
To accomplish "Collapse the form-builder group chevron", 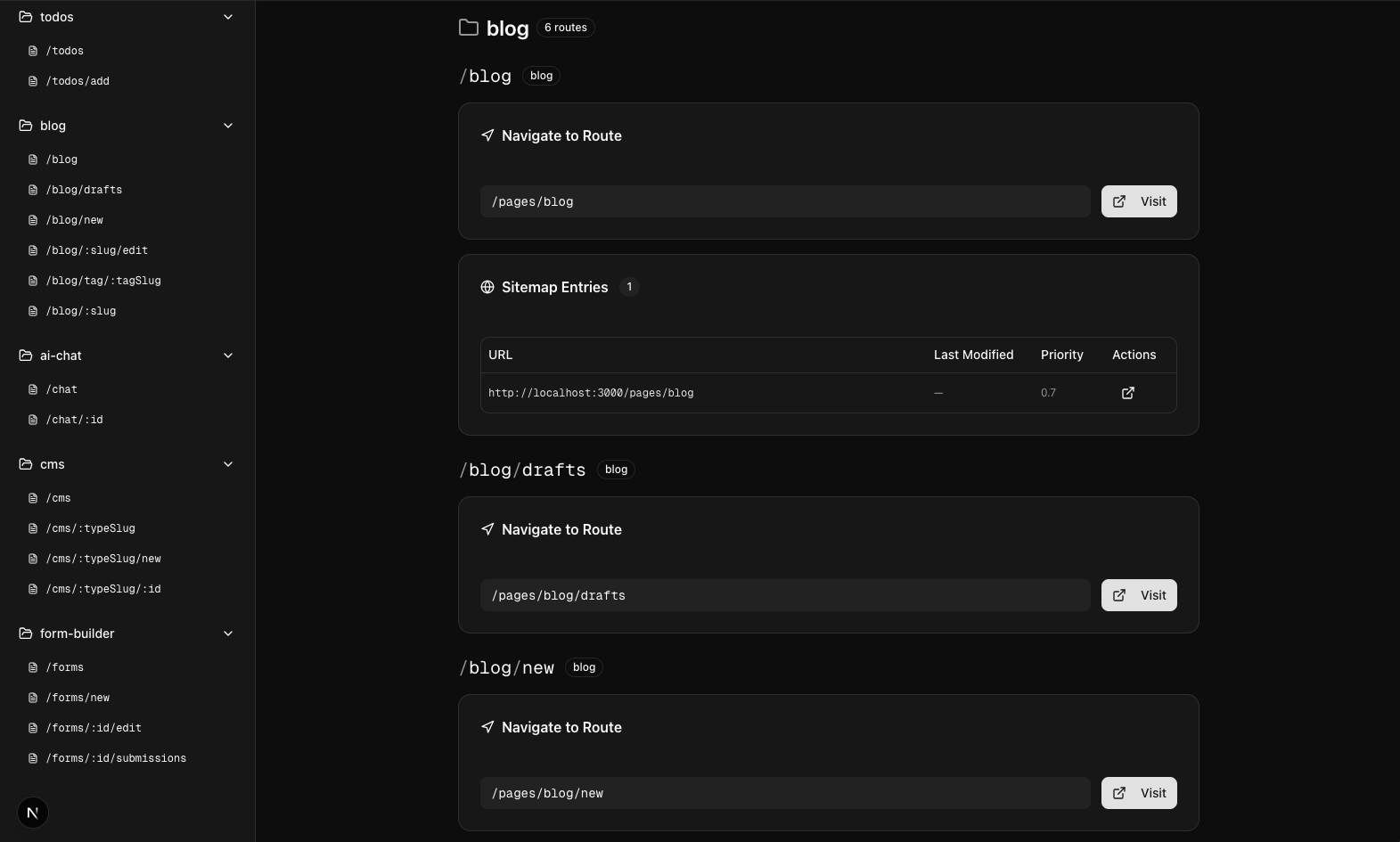I will [228, 634].
